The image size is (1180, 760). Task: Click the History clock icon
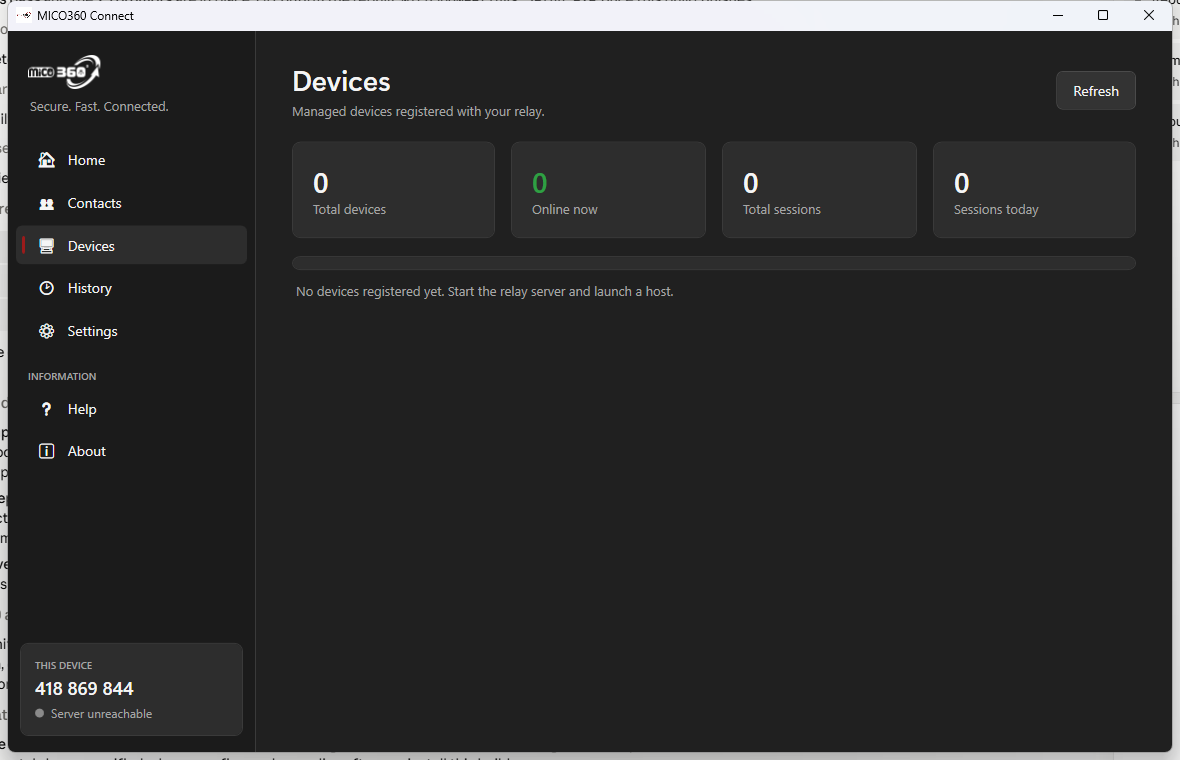click(x=47, y=288)
